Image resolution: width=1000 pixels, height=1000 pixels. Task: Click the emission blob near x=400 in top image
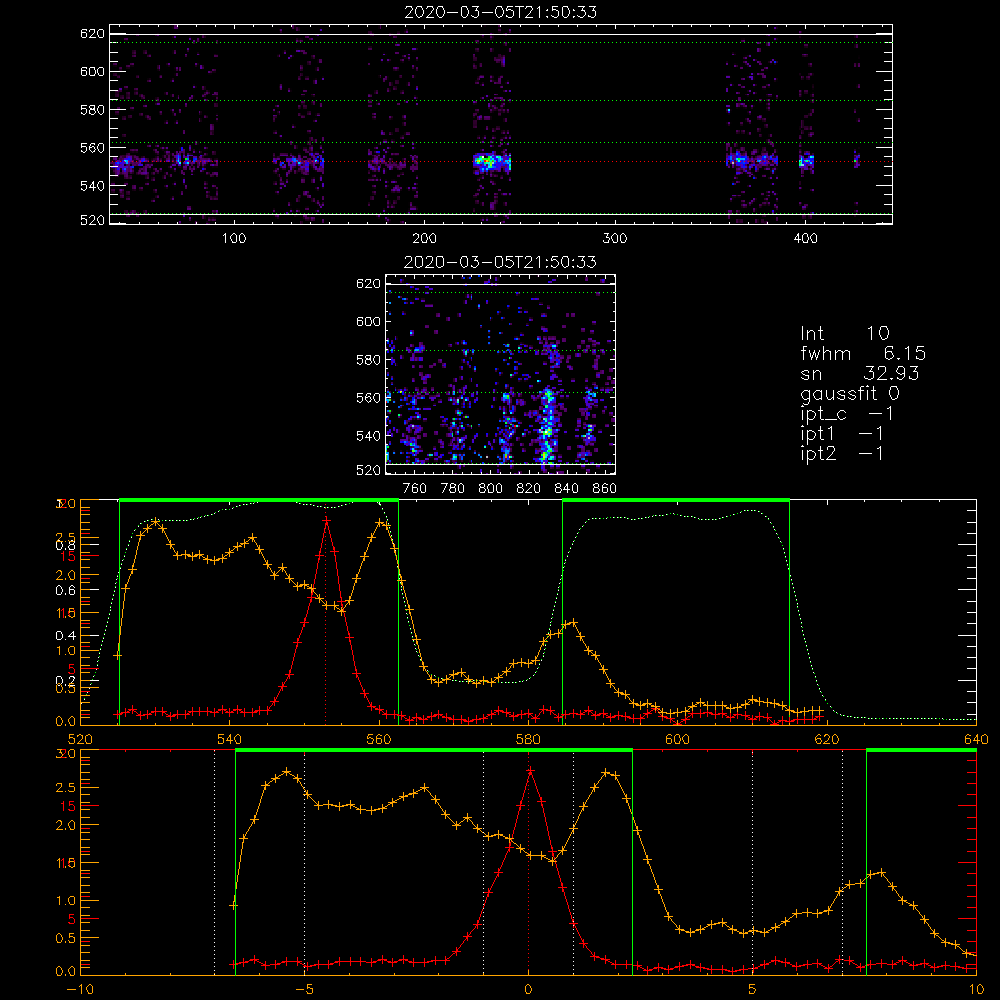point(807,161)
